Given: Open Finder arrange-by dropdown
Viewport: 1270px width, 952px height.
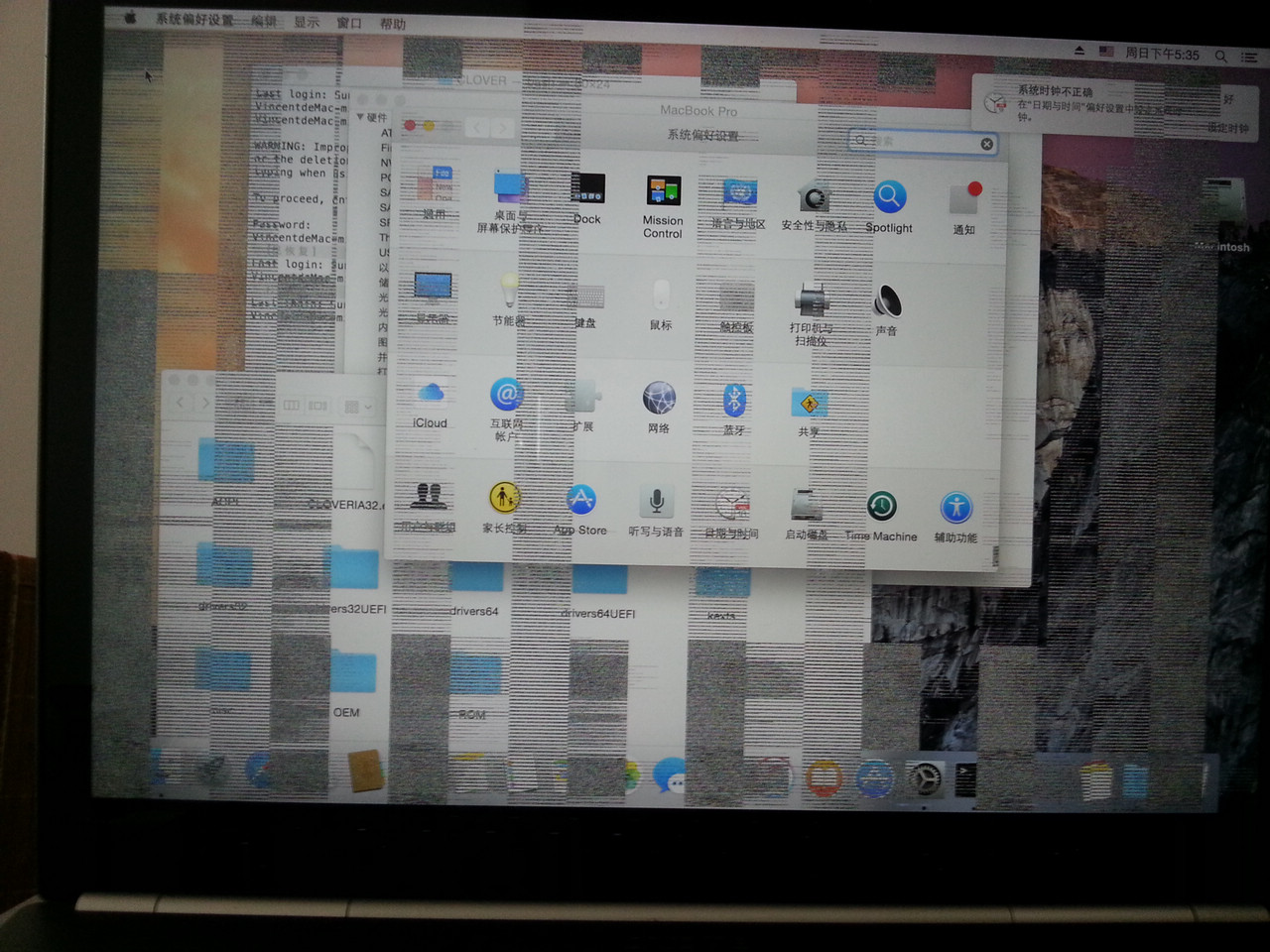Looking at the screenshot, I should click(x=358, y=407).
